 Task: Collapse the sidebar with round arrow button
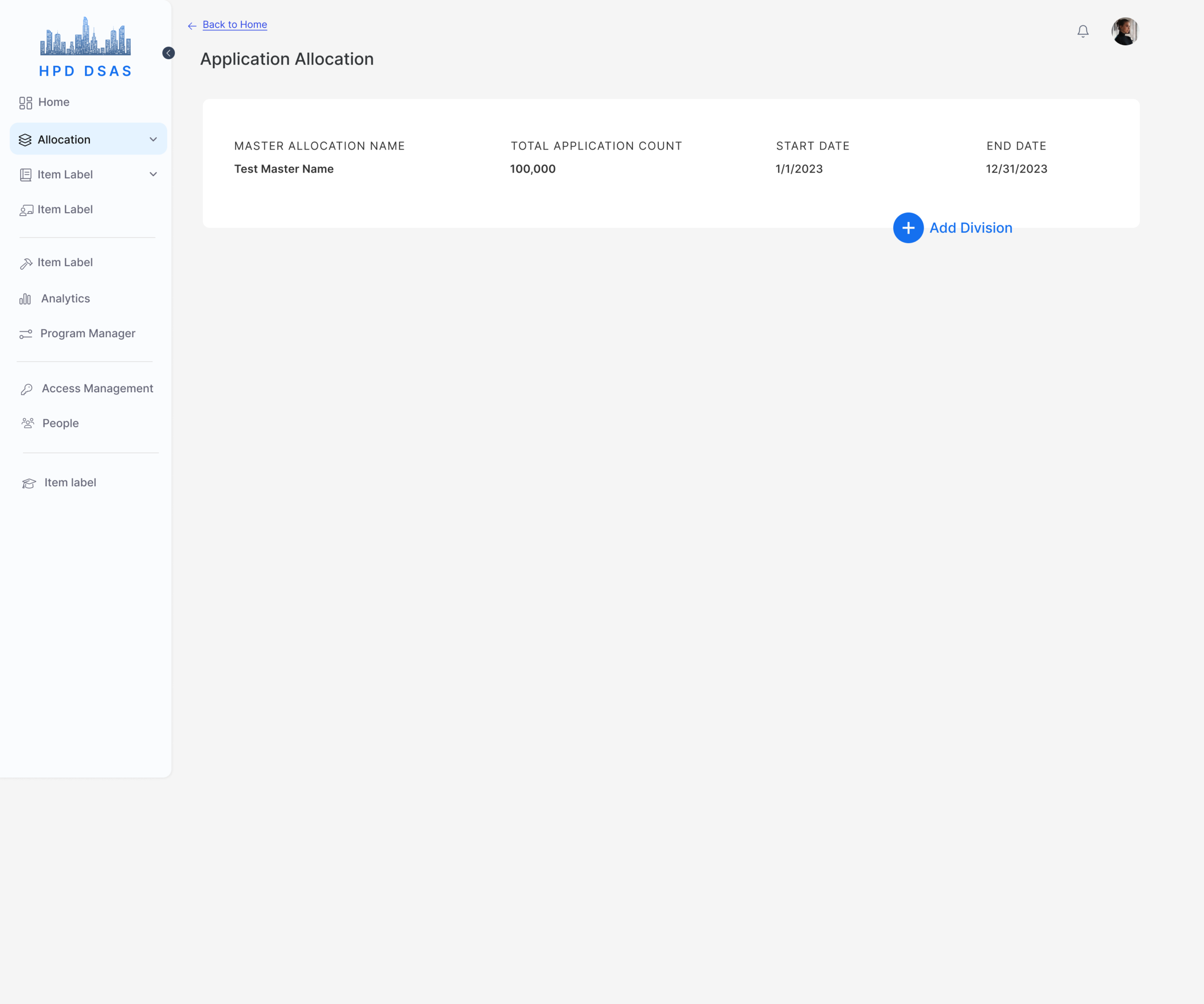168,53
